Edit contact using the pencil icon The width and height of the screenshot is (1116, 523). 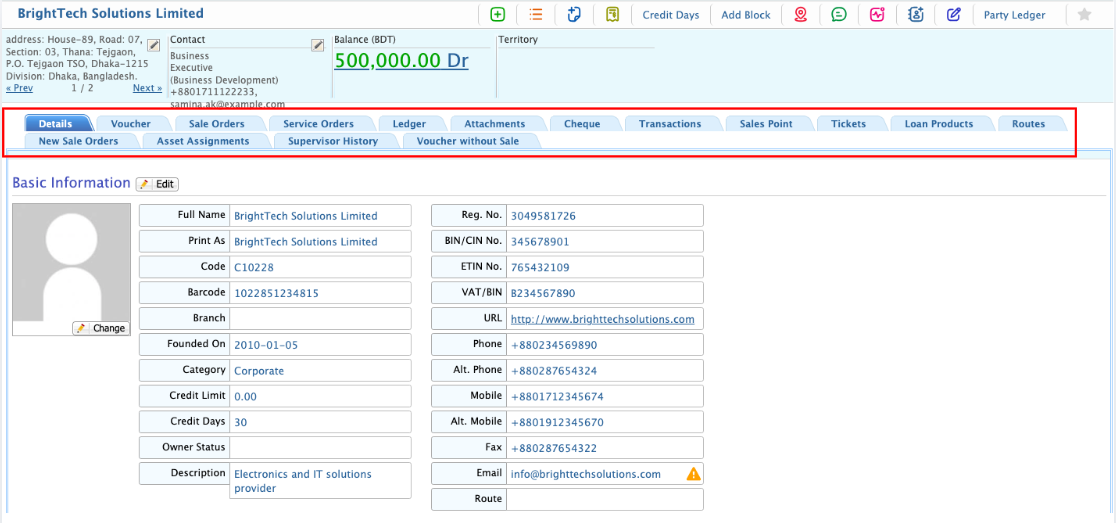[318, 45]
